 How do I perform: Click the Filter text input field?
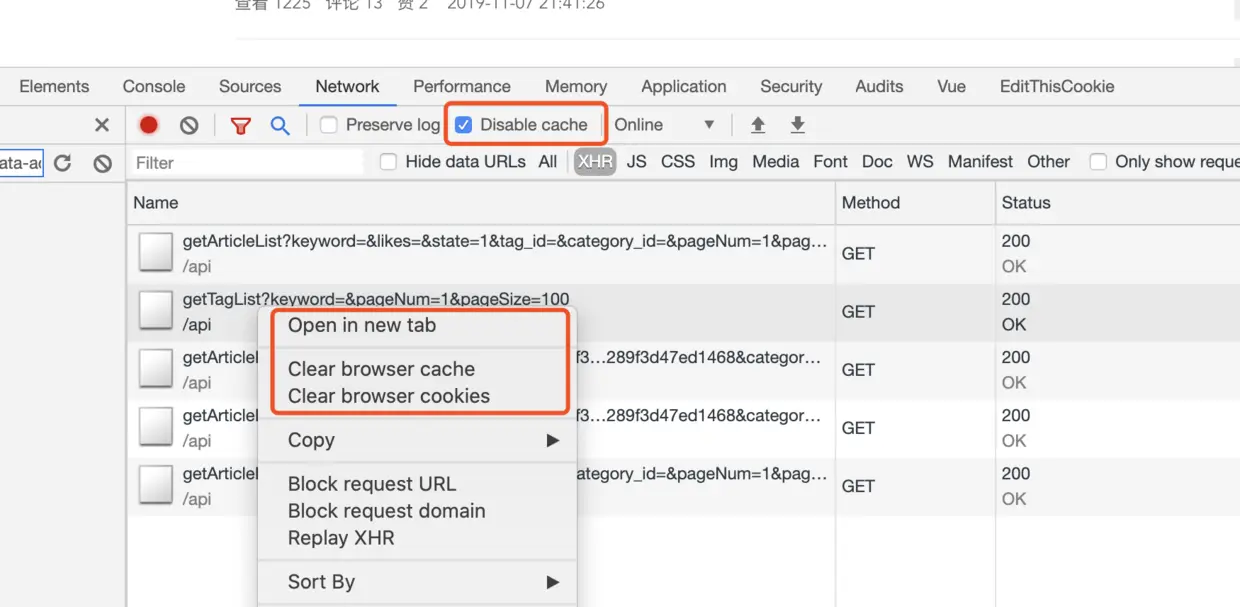point(246,163)
